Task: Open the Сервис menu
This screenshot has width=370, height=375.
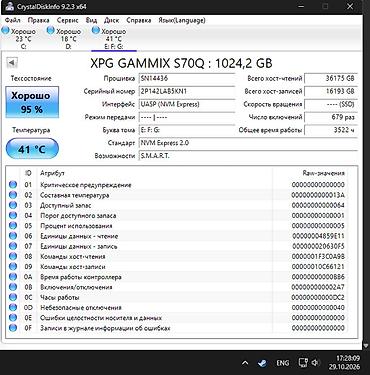Action: pos(67,20)
